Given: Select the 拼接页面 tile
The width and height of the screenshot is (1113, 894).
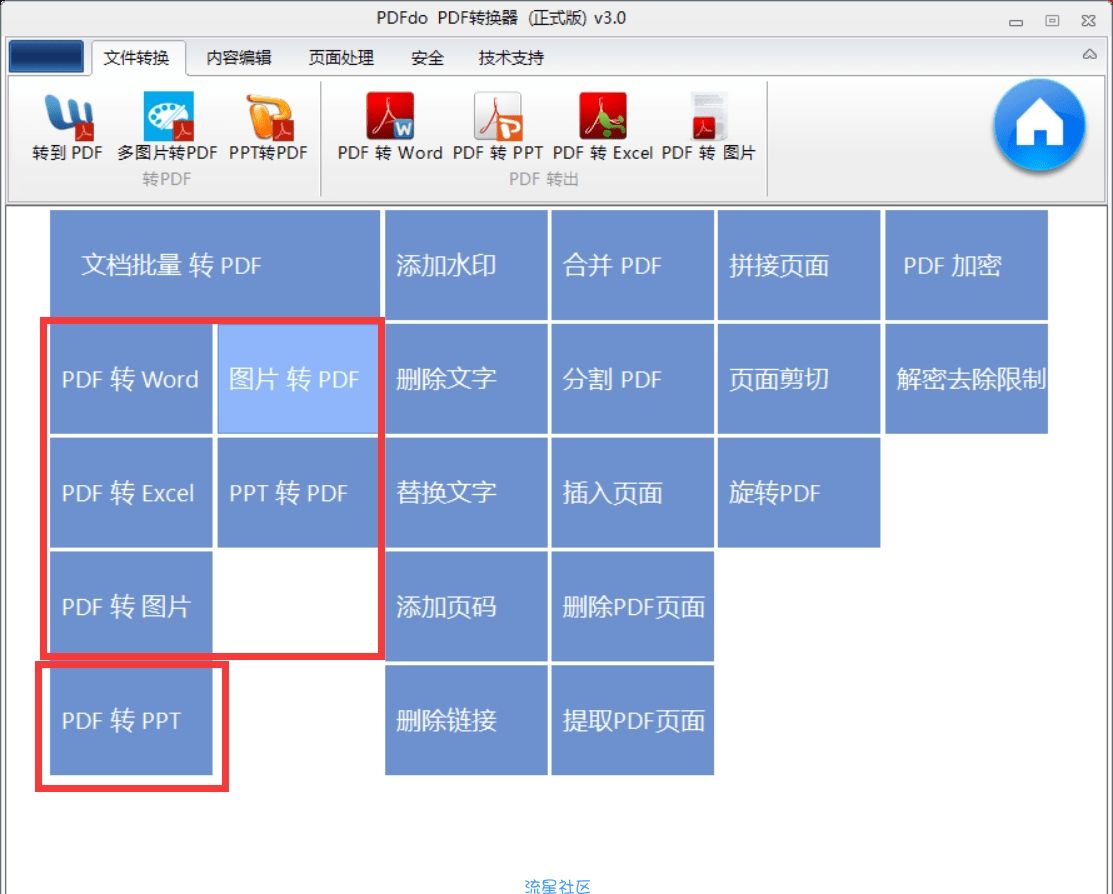Looking at the screenshot, I should tap(799, 265).
